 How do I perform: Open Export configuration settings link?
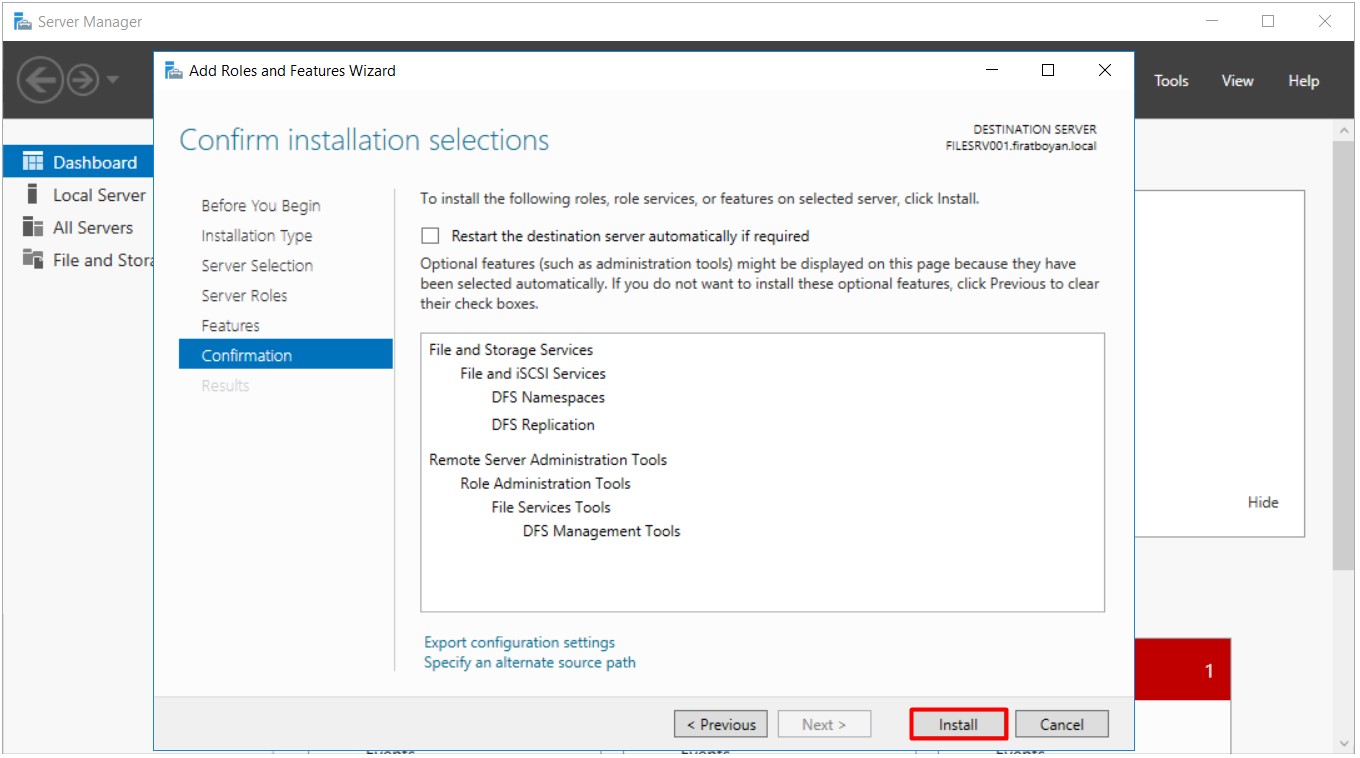coord(519,642)
